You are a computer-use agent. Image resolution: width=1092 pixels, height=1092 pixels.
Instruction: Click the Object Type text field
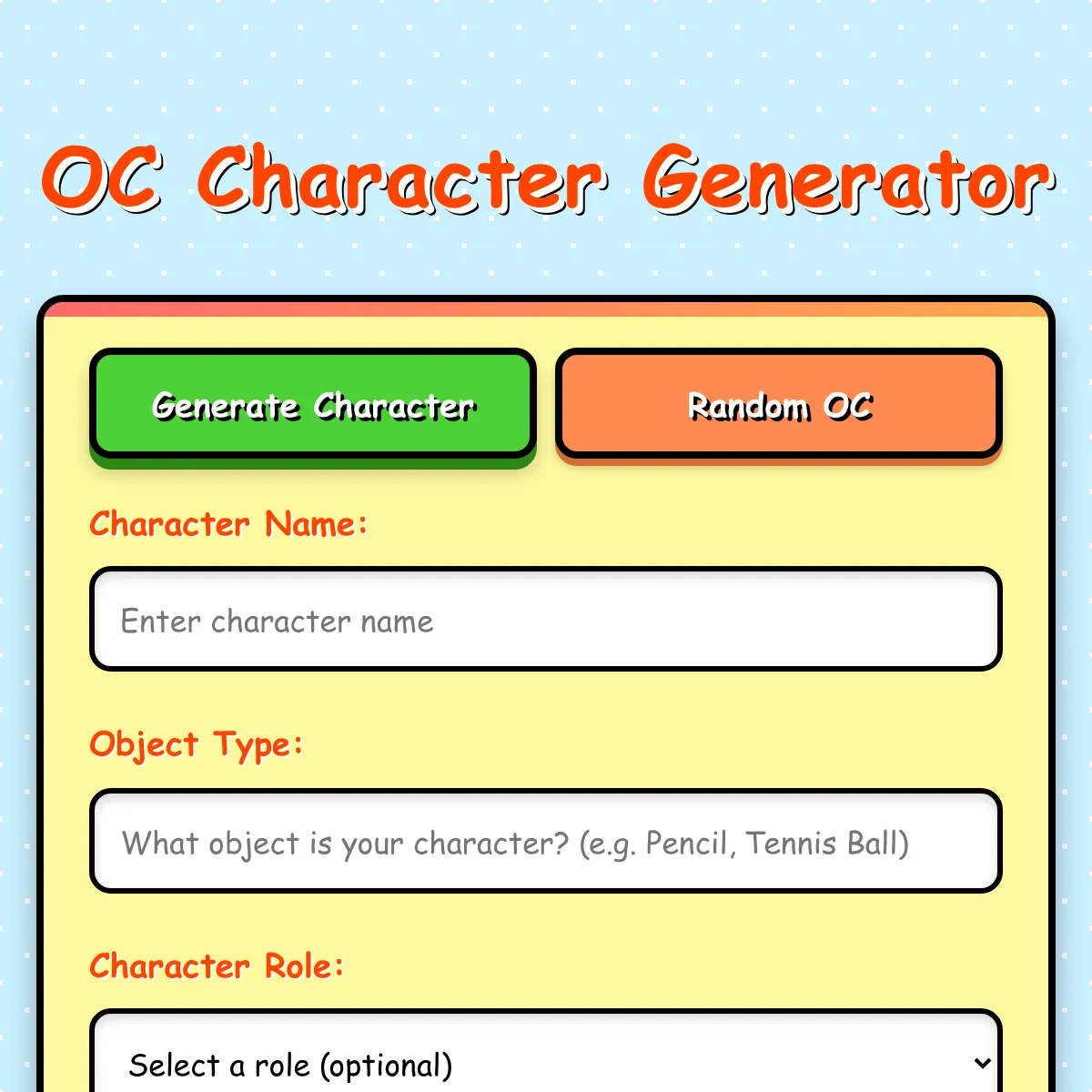coord(546,841)
